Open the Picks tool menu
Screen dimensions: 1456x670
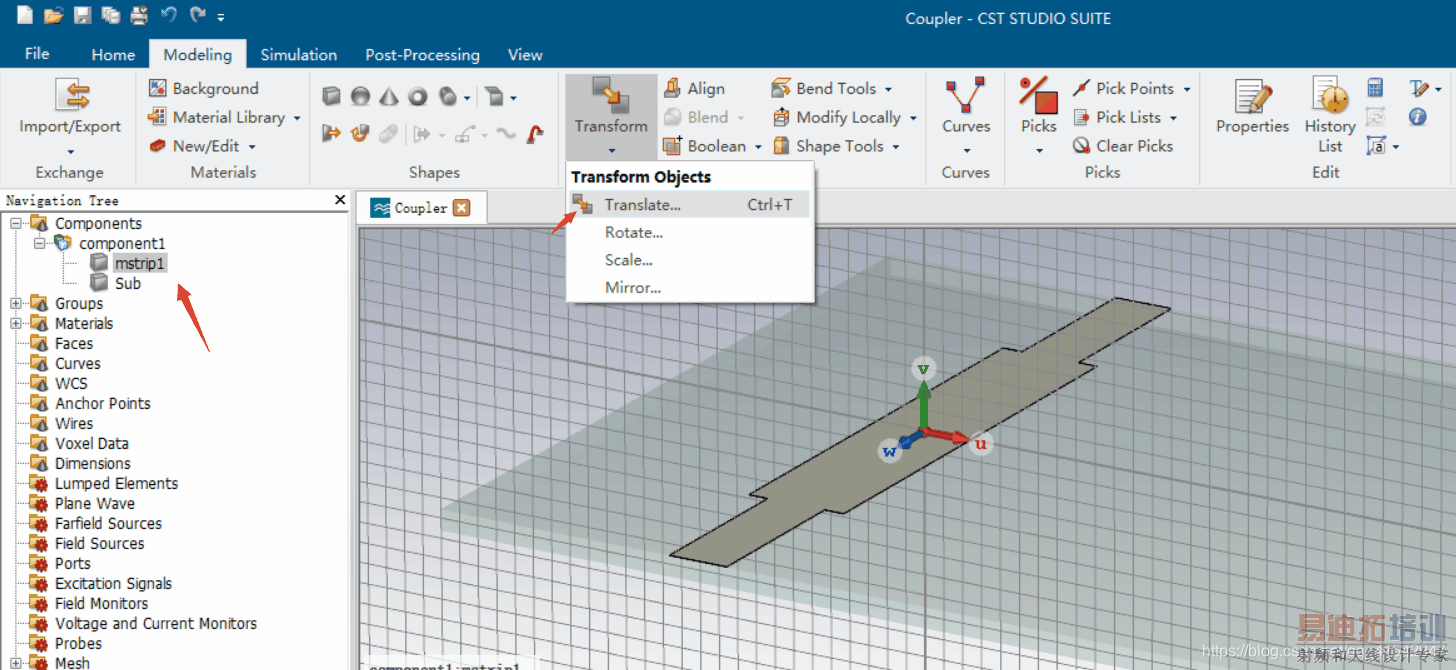[x=1039, y=116]
